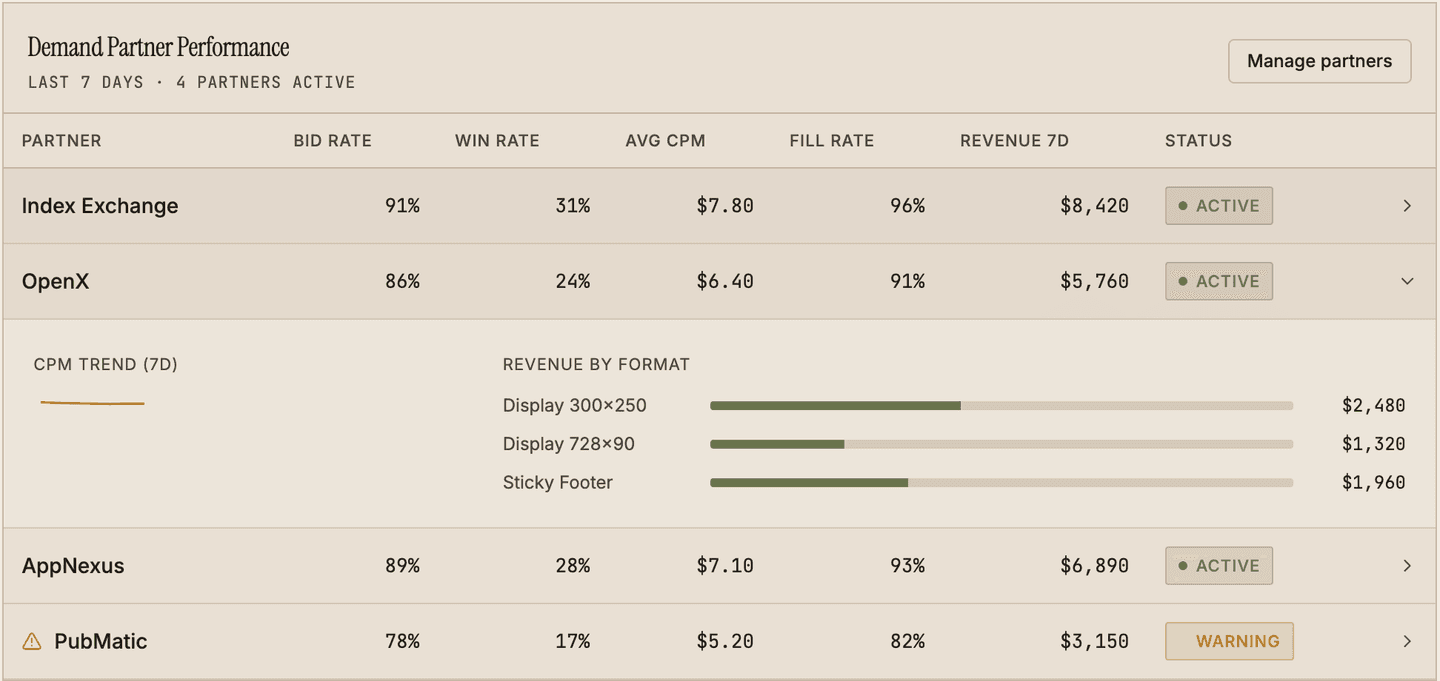Screen dimensions: 1440x681
Task: Click the ACTIVE status badge for Index Exchange
Action: 1219,205
